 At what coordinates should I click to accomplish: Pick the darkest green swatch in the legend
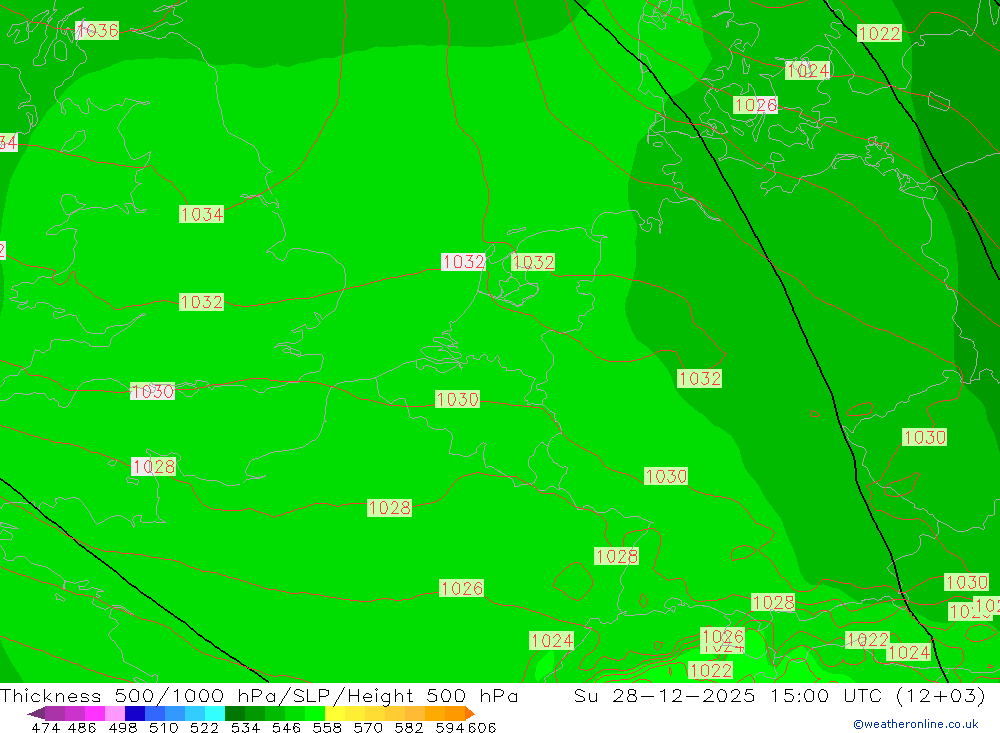tap(235, 713)
